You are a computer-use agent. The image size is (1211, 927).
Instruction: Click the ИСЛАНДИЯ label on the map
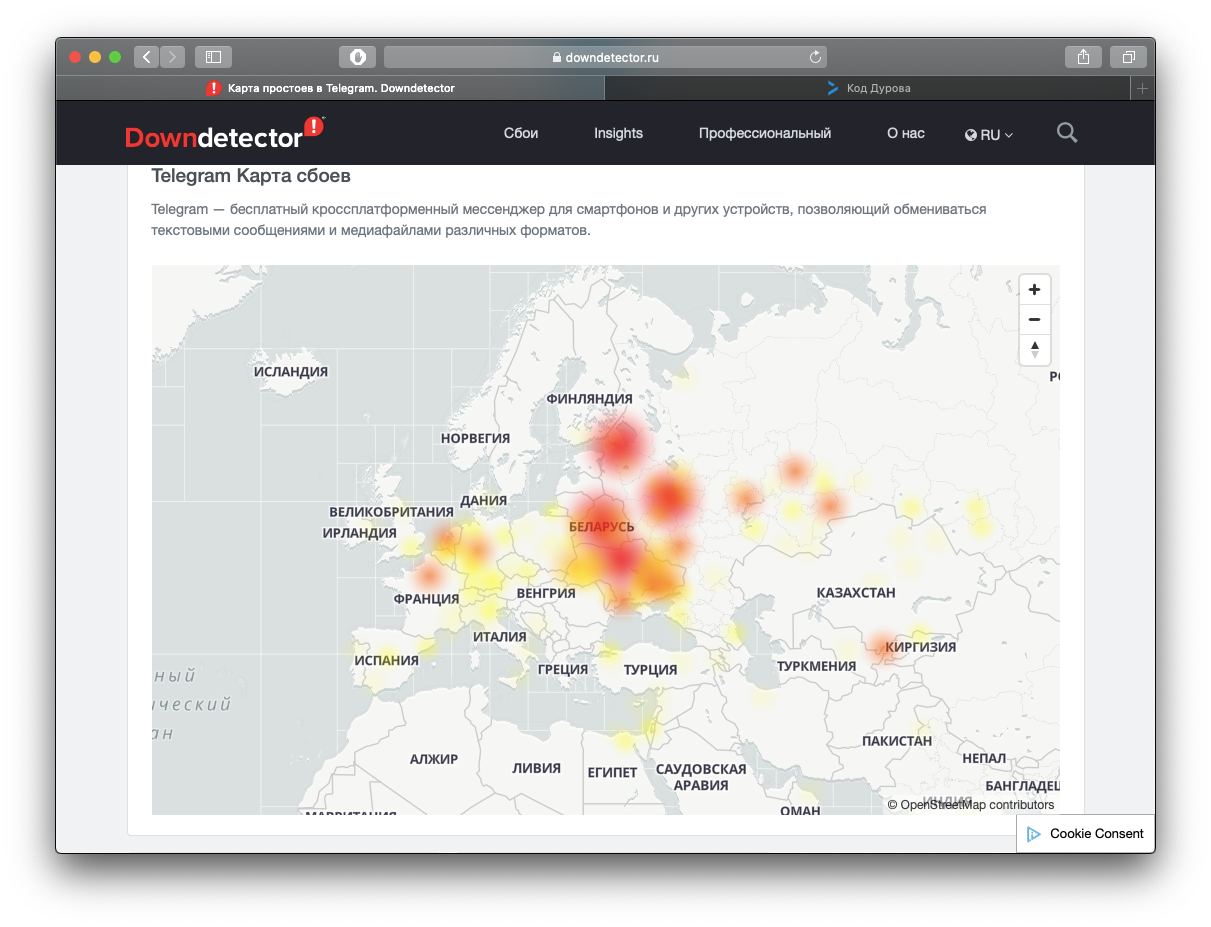tap(291, 371)
